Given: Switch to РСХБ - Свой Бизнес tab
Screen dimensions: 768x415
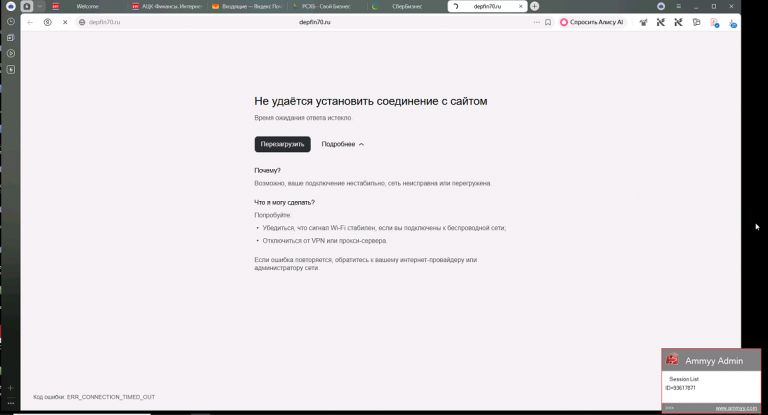Looking at the screenshot, I should click(x=327, y=6).
